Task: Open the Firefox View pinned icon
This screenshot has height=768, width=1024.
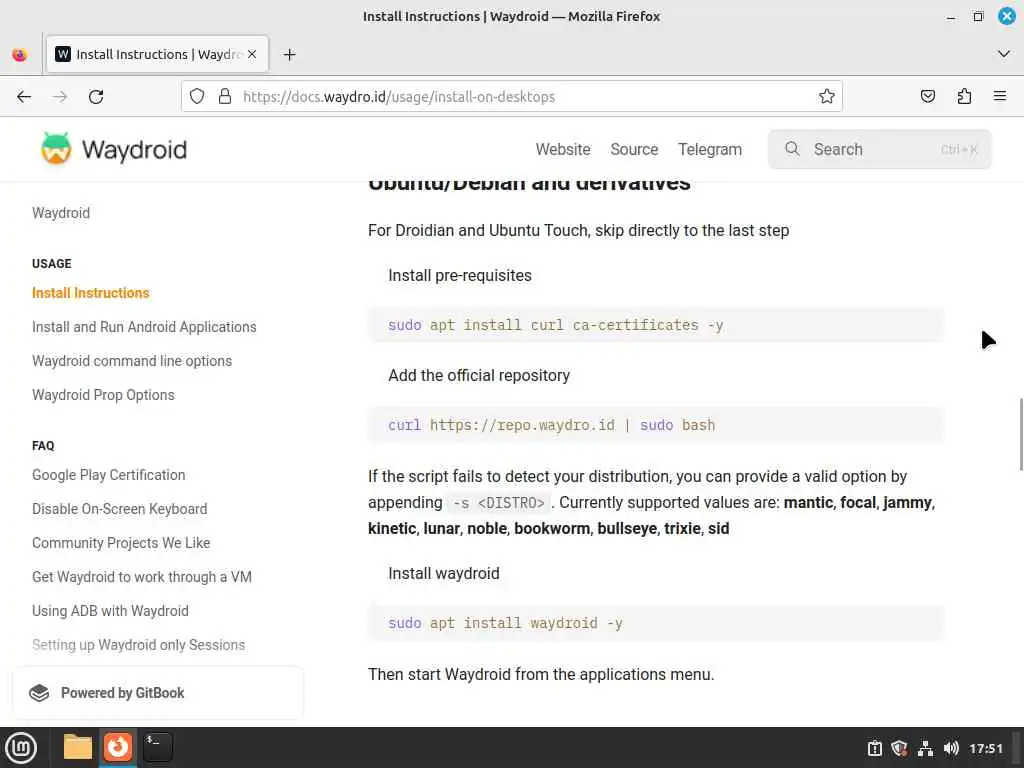Action: coord(20,55)
